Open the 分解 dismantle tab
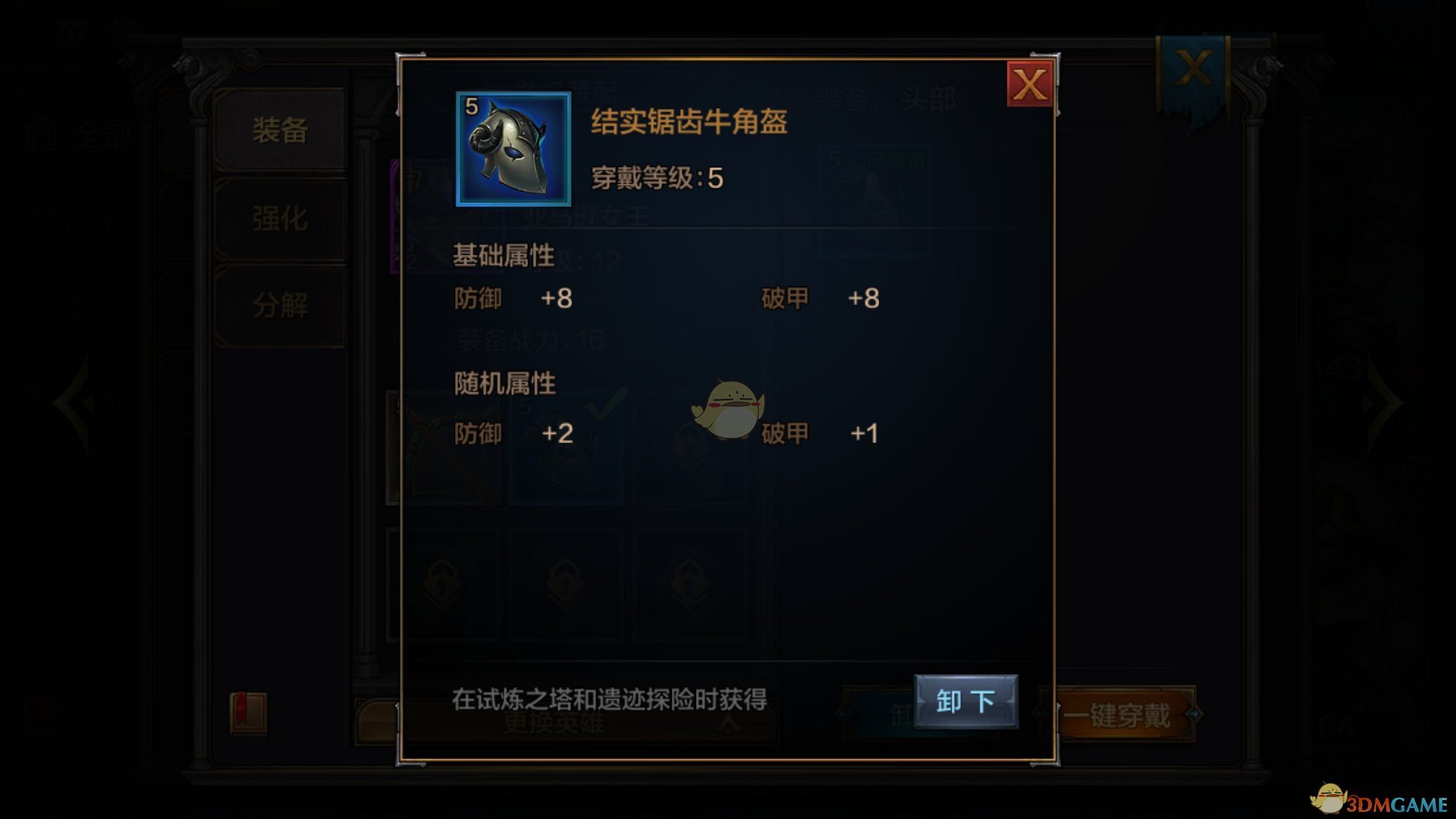The image size is (1456, 819). tap(280, 306)
